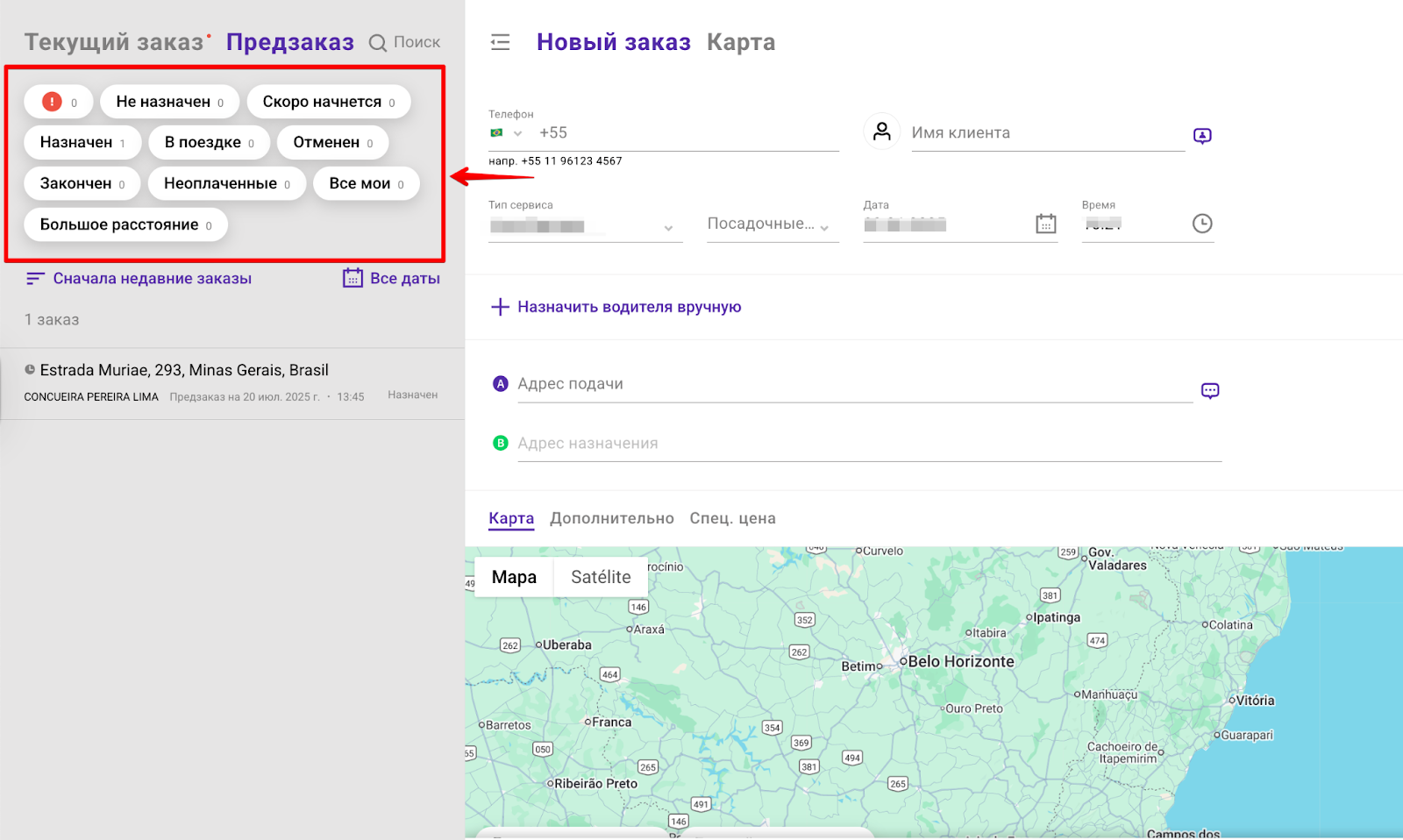Click the hamburger menu icon
This screenshot has height=840, width=1403.
pos(500,42)
